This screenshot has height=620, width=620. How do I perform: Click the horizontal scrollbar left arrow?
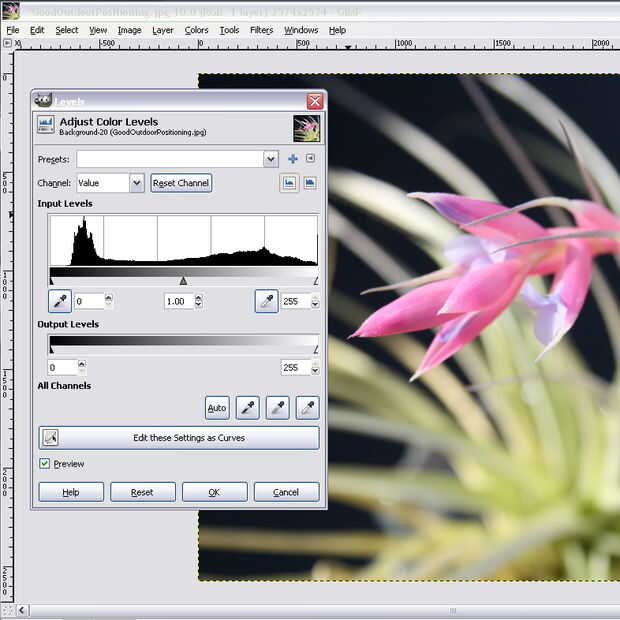pyautogui.click(x=22, y=611)
